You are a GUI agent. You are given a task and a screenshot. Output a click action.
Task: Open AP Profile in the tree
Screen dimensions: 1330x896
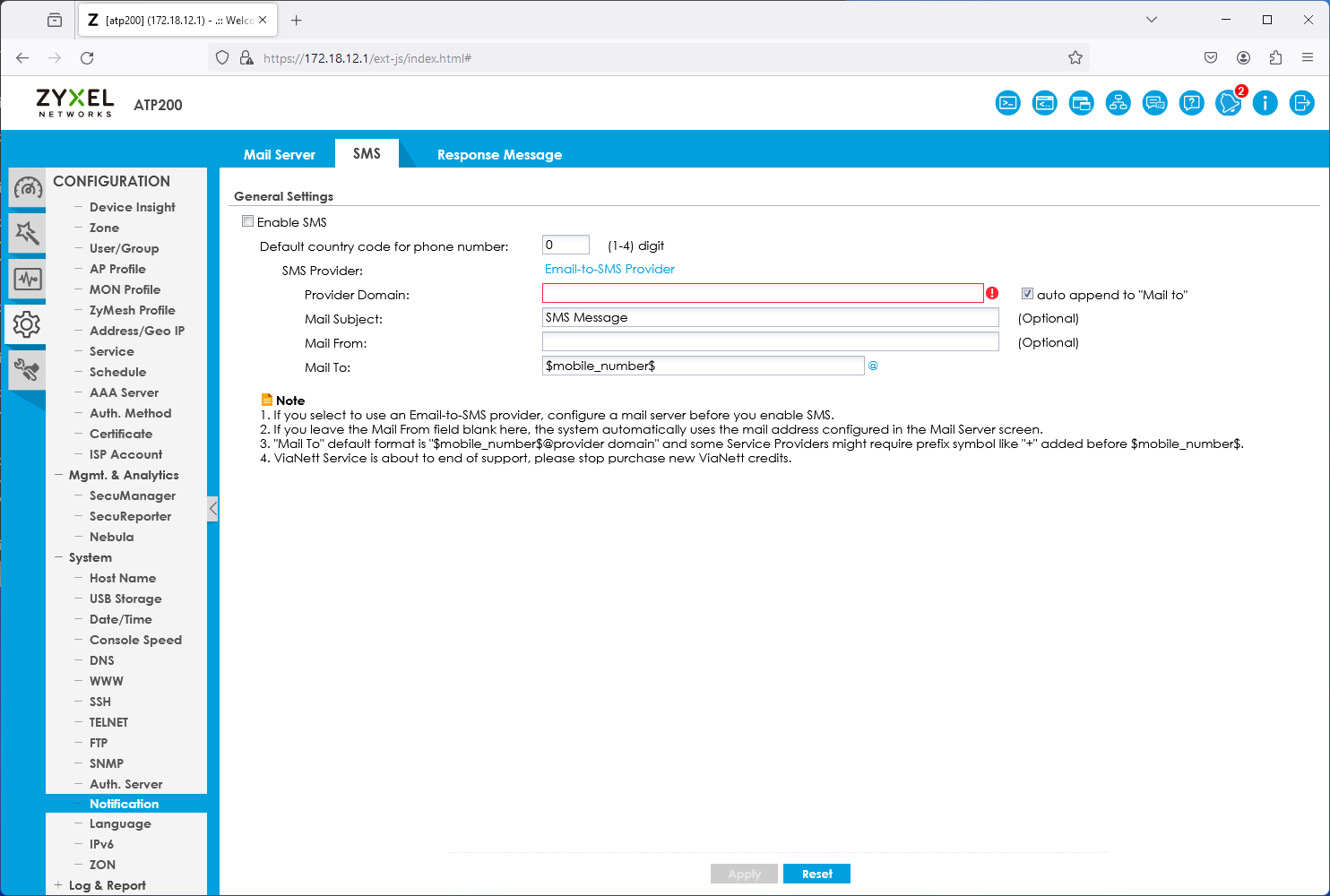coord(117,269)
